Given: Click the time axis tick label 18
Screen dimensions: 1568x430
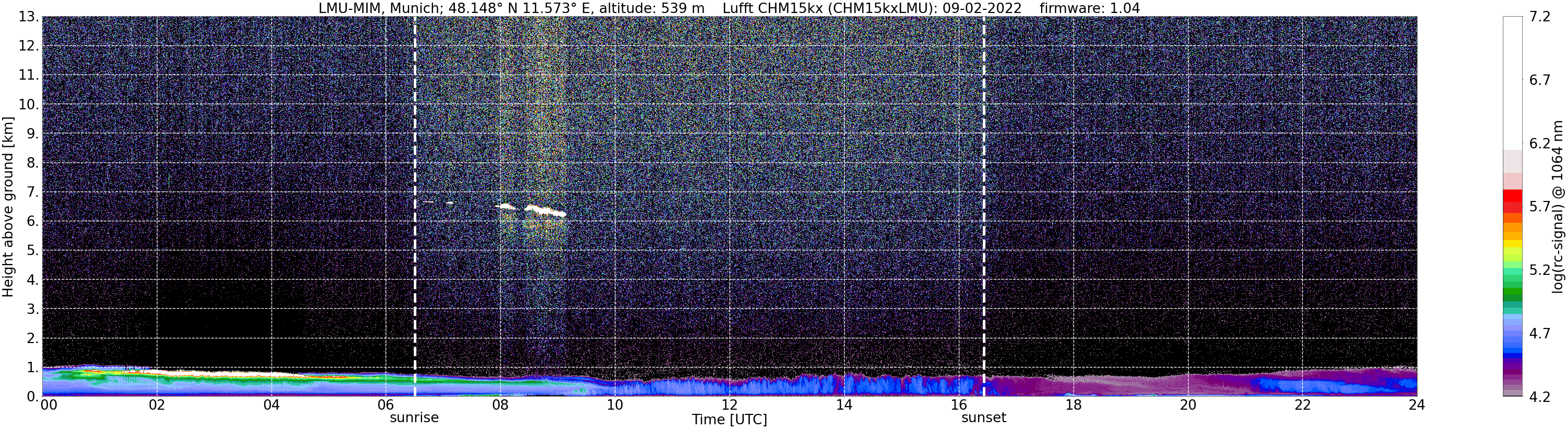Looking at the screenshot, I should [x=1073, y=405].
